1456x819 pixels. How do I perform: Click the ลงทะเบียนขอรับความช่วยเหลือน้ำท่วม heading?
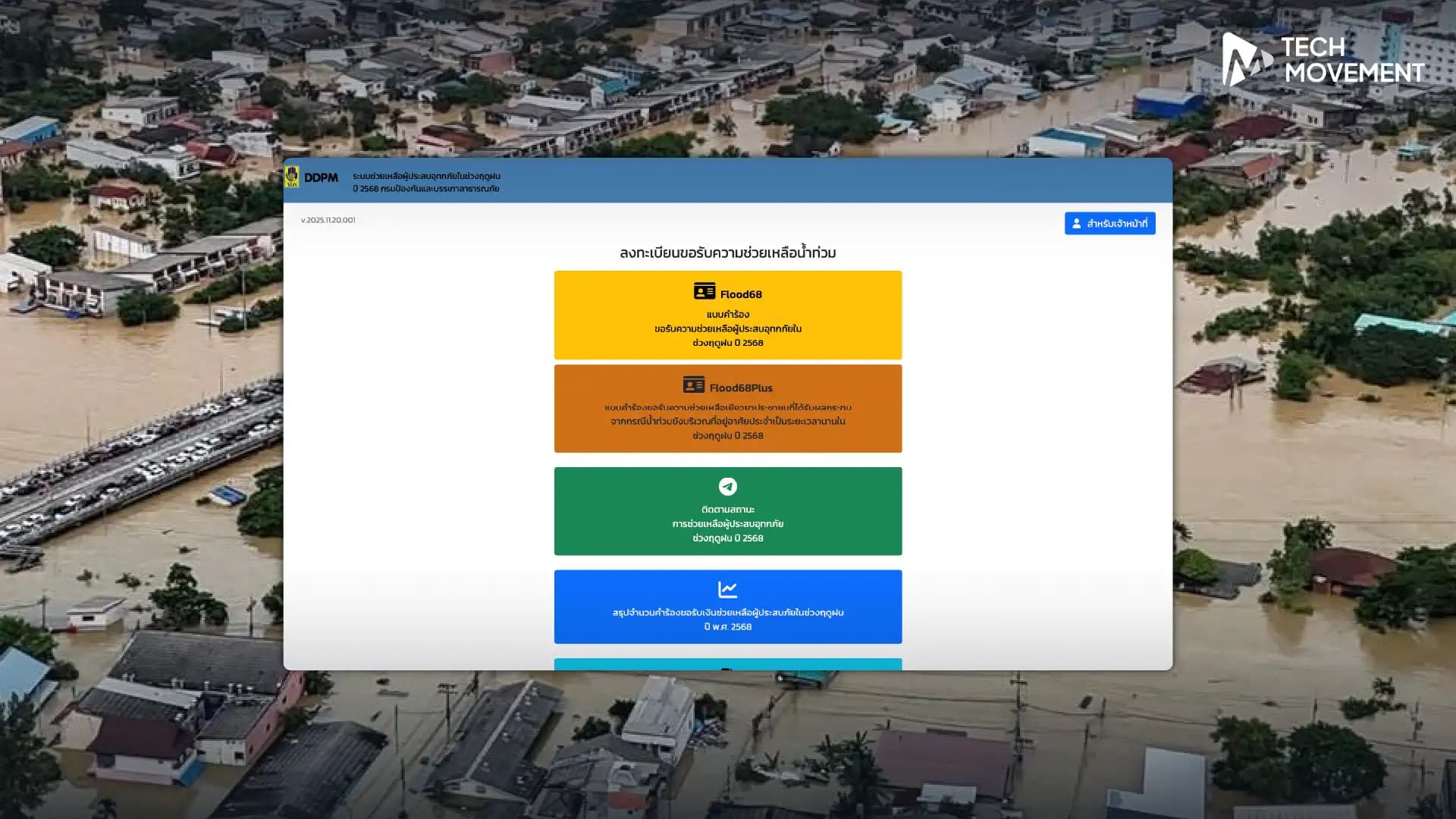tap(727, 253)
